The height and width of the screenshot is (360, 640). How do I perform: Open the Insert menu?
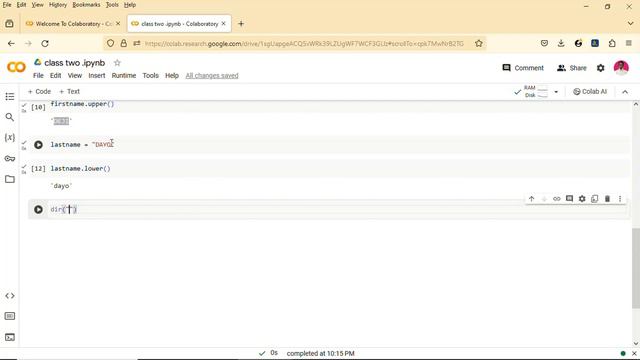[x=97, y=76]
